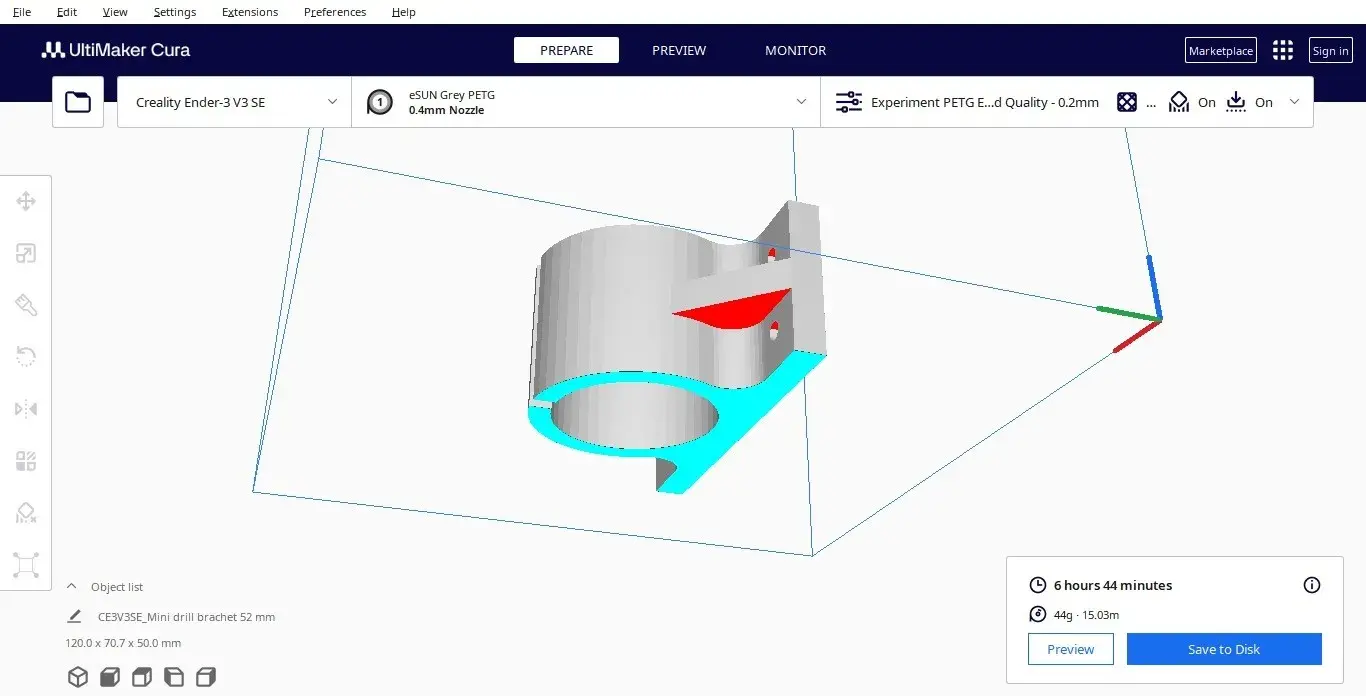The image size is (1366, 696).
Task: Open the Edit menu
Action: (x=67, y=12)
